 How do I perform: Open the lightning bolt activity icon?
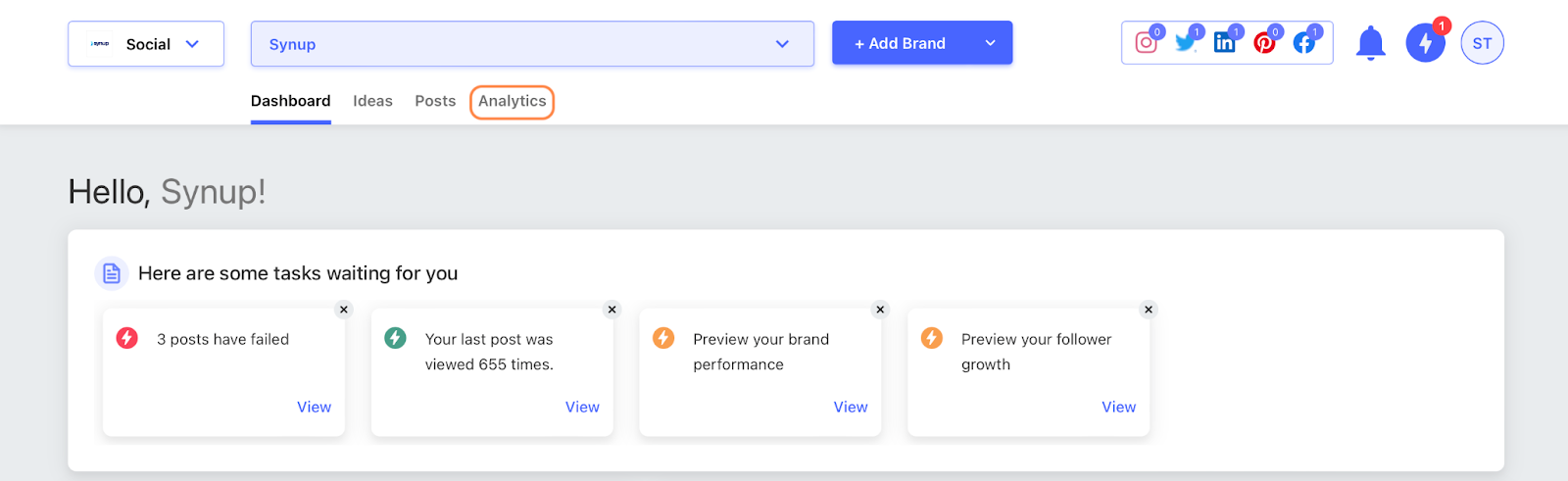(1425, 43)
